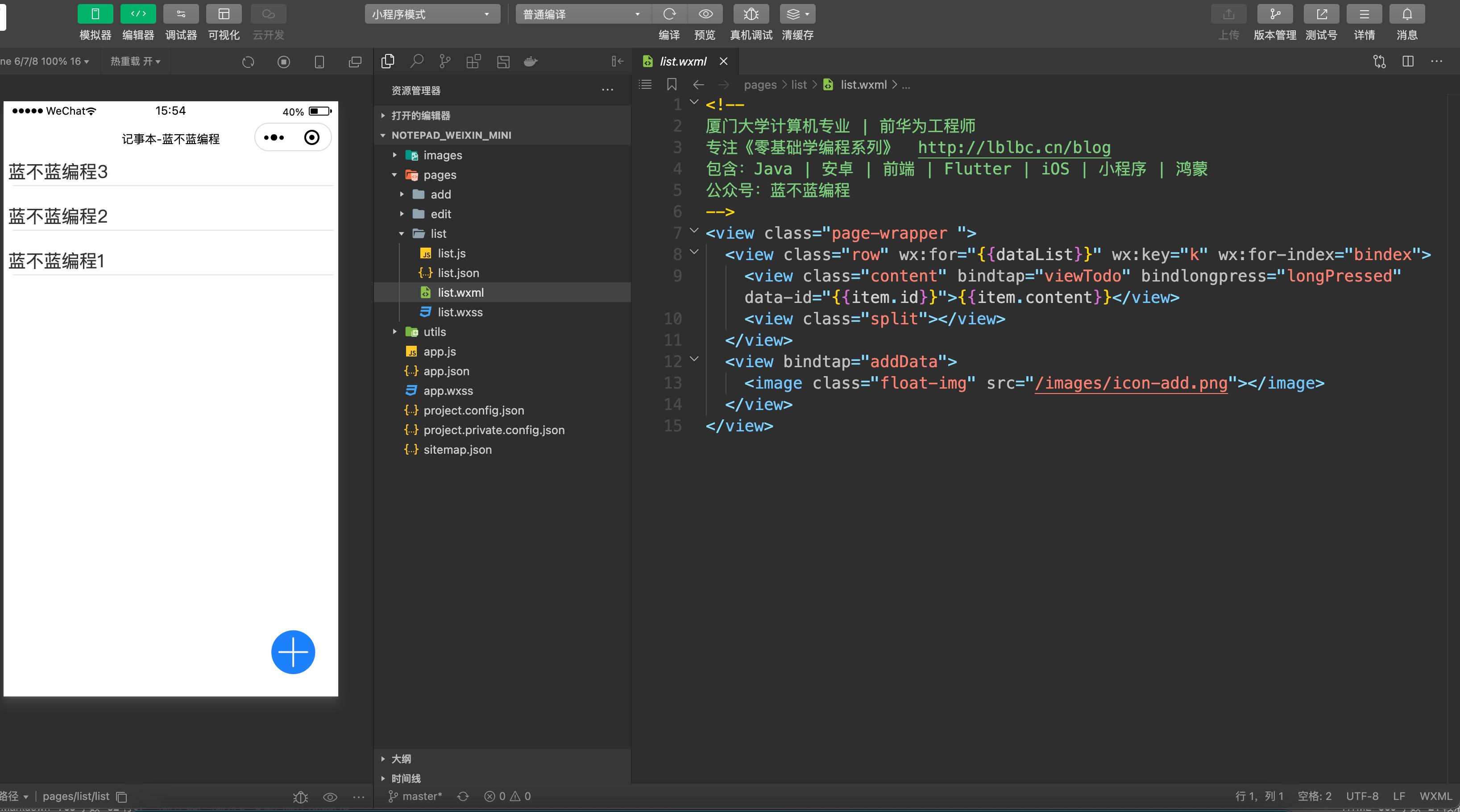
Task: Open the 普通编译 compile mode dropdown
Action: tap(582, 14)
